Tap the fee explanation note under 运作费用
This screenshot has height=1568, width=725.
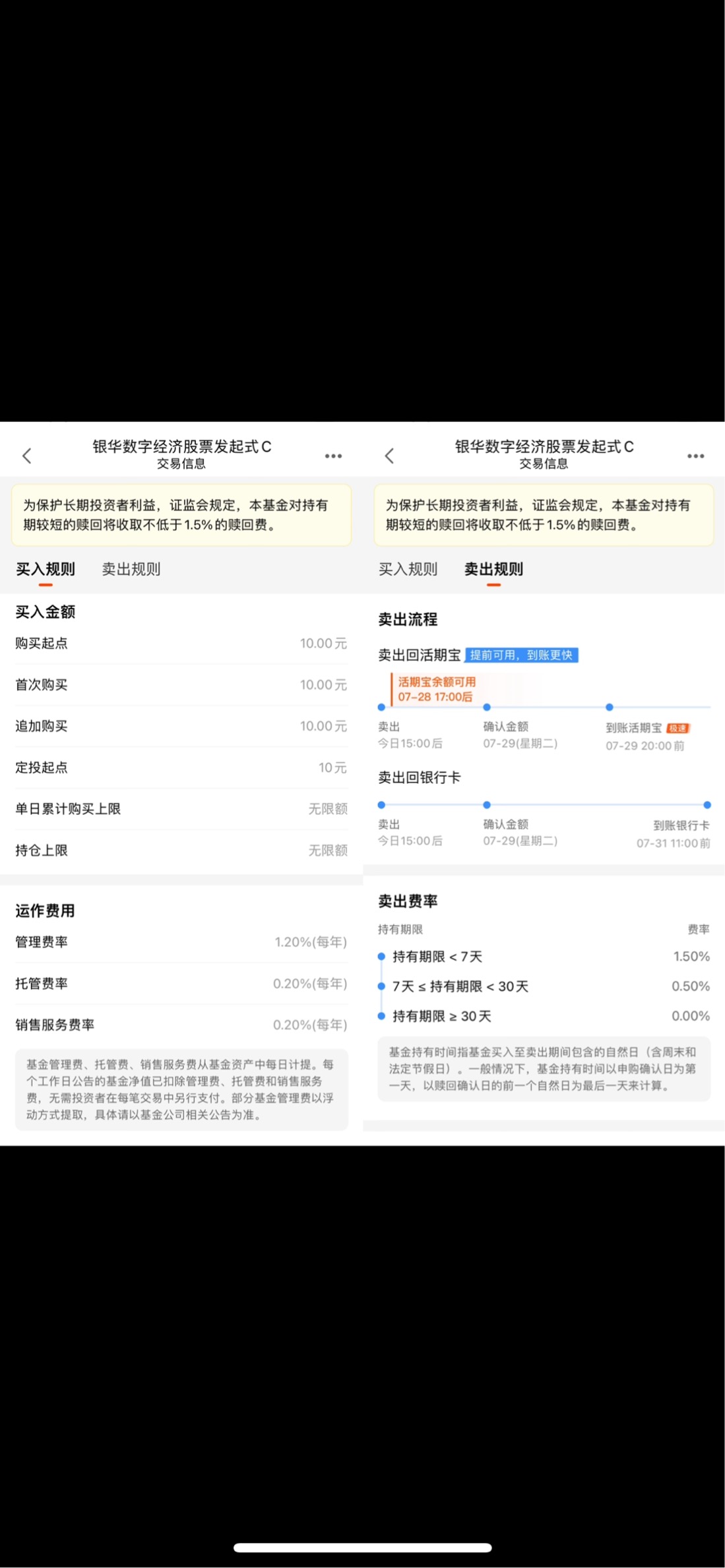coord(181,1089)
